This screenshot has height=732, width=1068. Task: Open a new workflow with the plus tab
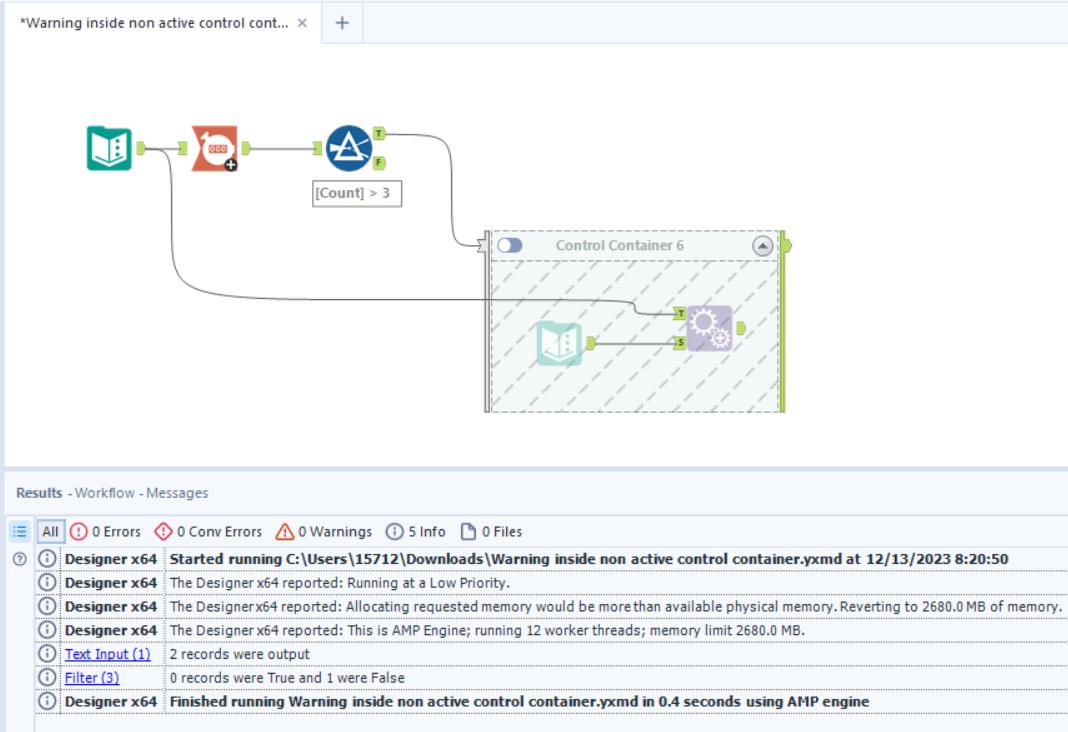(342, 22)
